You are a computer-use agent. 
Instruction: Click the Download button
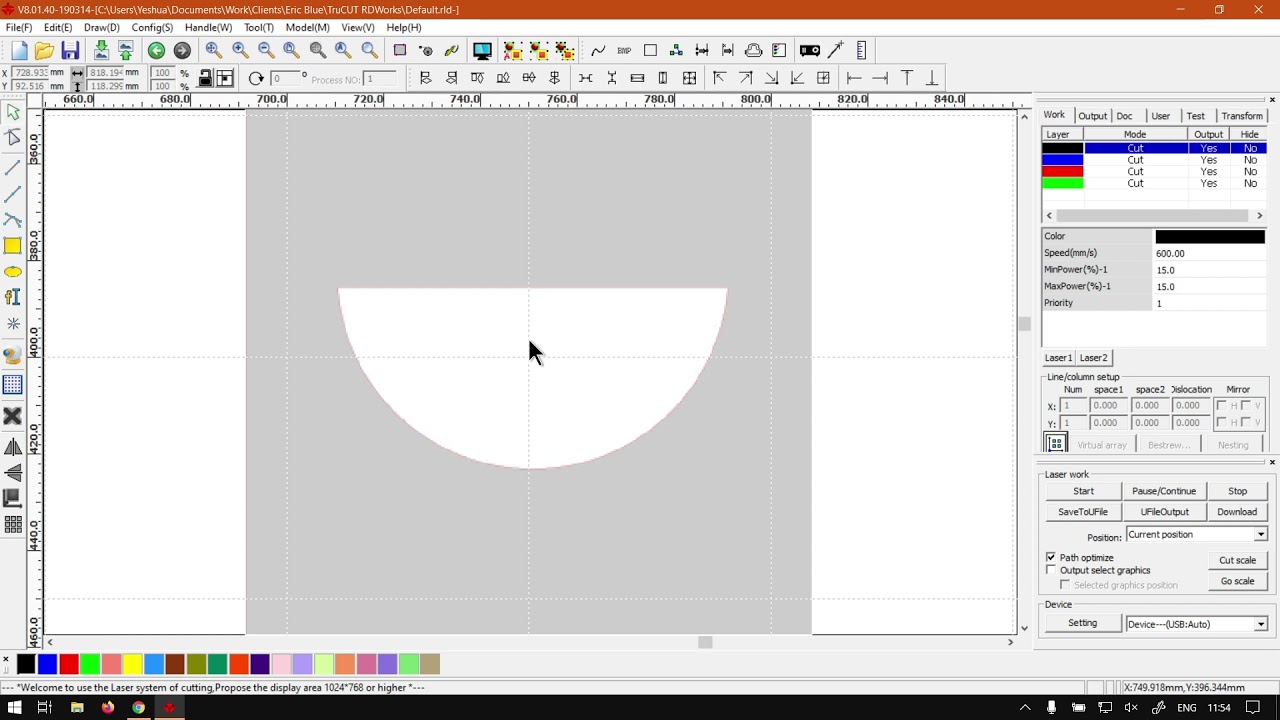pos(1237,512)
